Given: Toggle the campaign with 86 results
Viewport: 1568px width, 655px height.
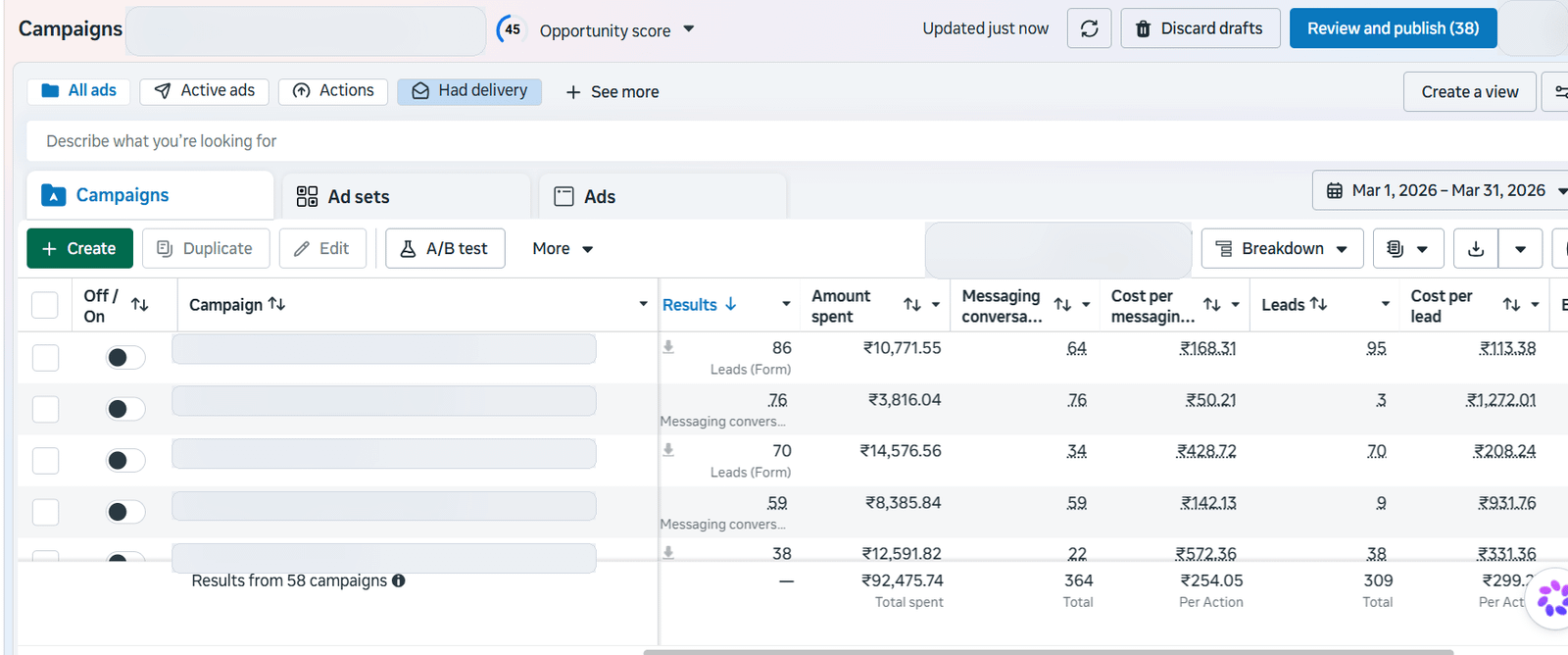Looking at the screenshot, I should click(x=125, y=357).
